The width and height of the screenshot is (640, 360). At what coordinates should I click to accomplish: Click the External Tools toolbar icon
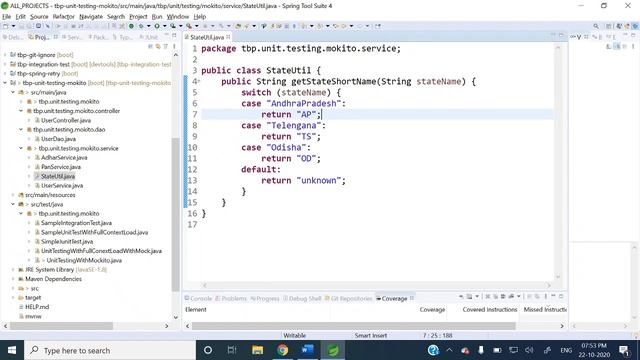189,26
